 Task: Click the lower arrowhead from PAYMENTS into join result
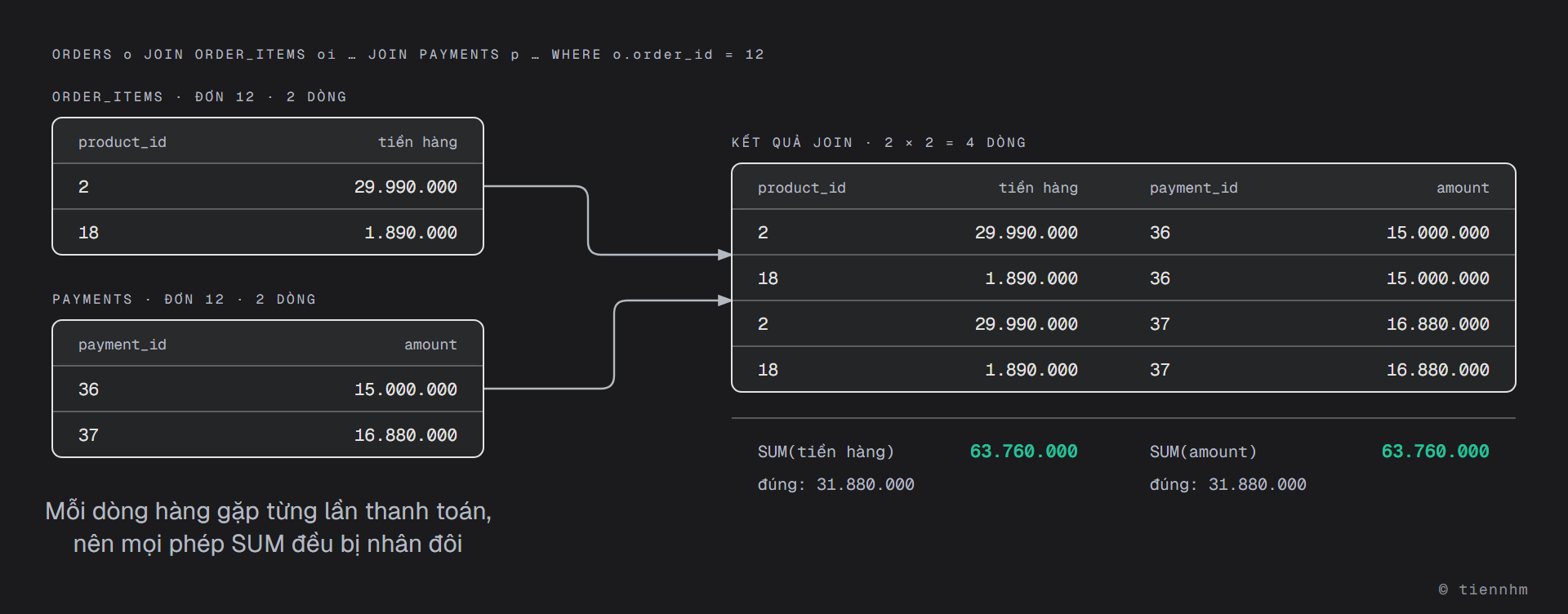point(725,300)
